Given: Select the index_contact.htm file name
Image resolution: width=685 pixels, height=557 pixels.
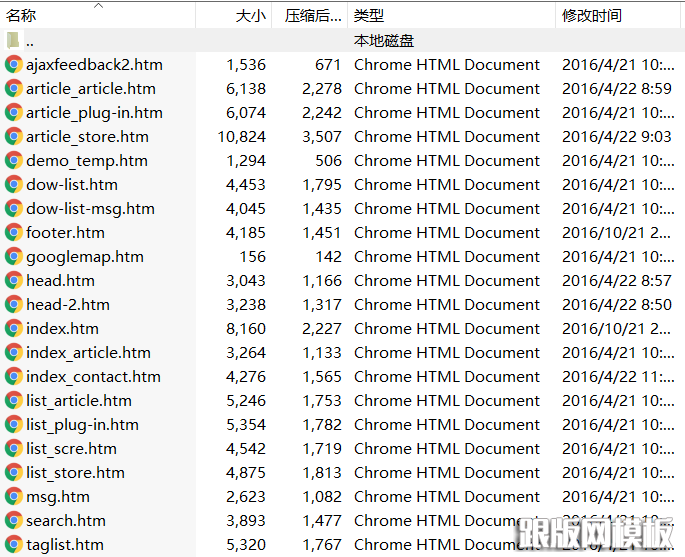Looking at the screenshot, I should click(92, 377).
